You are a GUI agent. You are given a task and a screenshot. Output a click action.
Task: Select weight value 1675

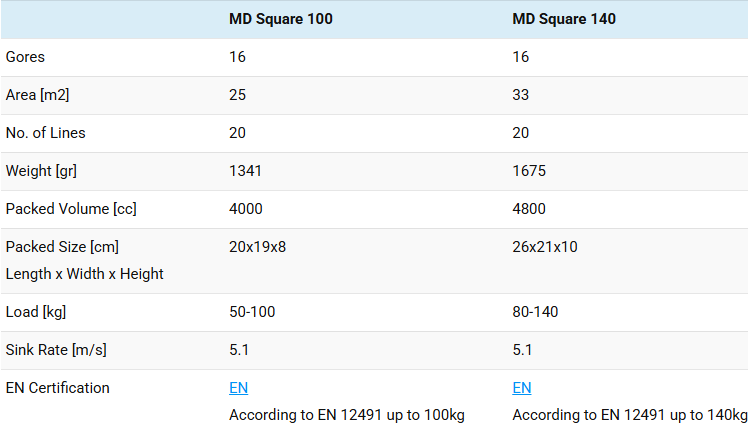(x=529, y=171)
